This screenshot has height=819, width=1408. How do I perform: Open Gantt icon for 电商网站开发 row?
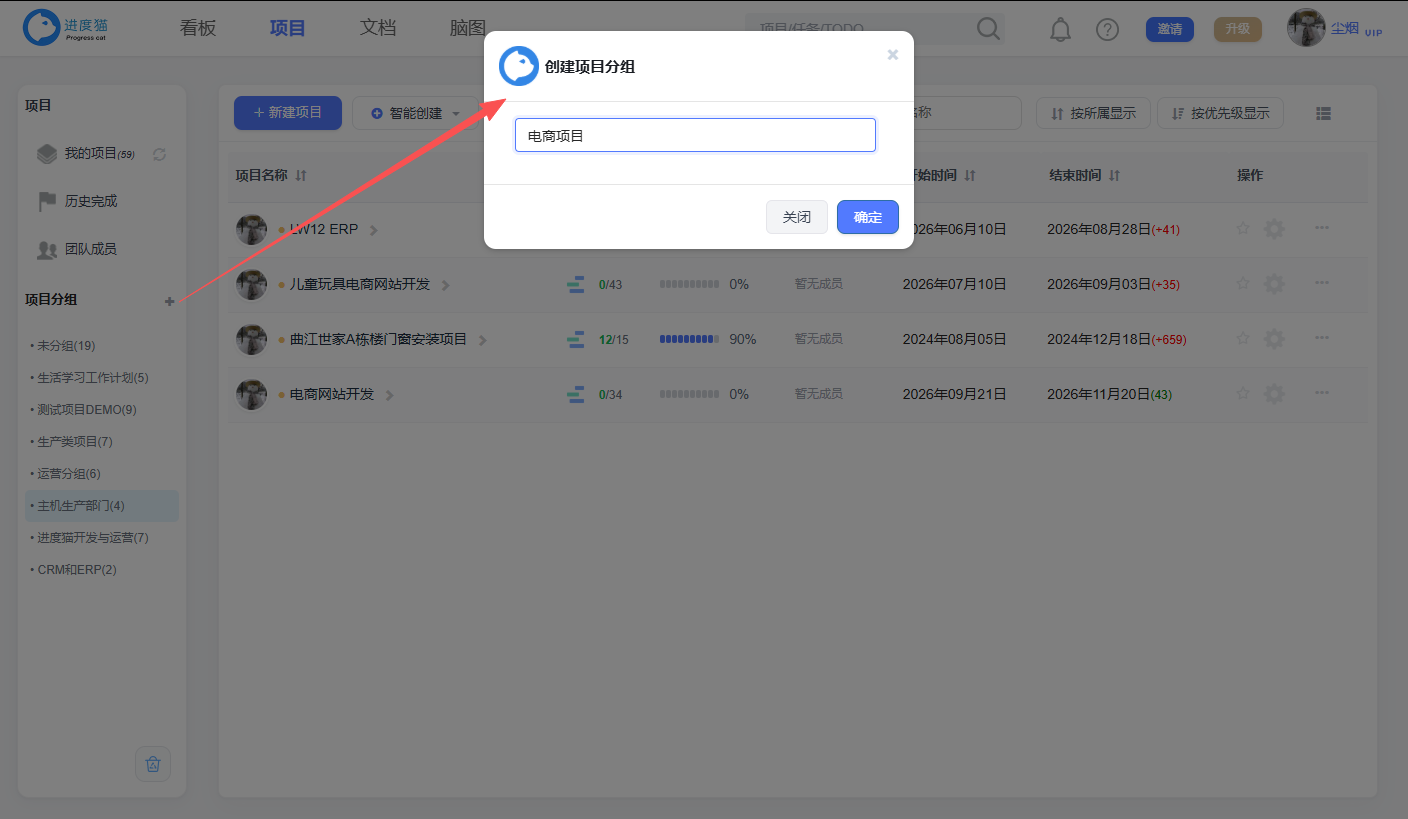tap(575, 395)
